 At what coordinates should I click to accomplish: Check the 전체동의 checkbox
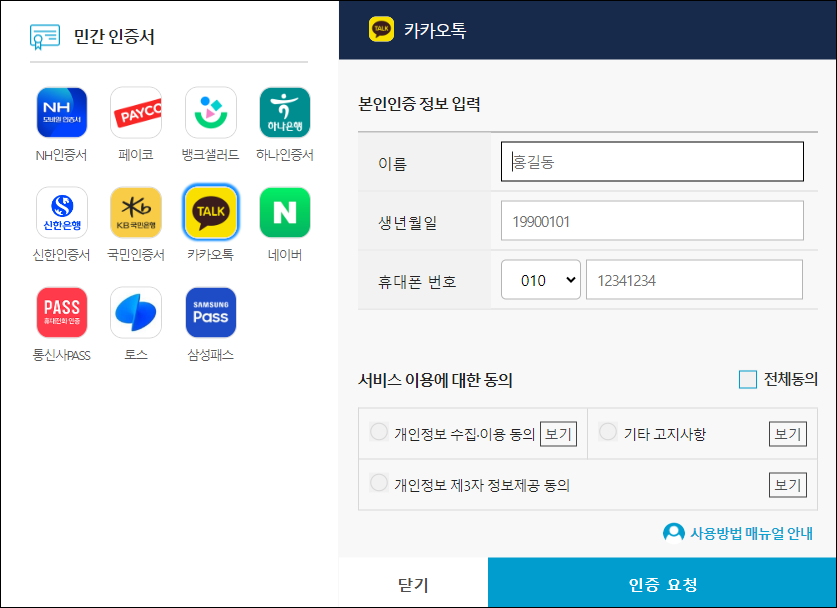pos(748,380)
